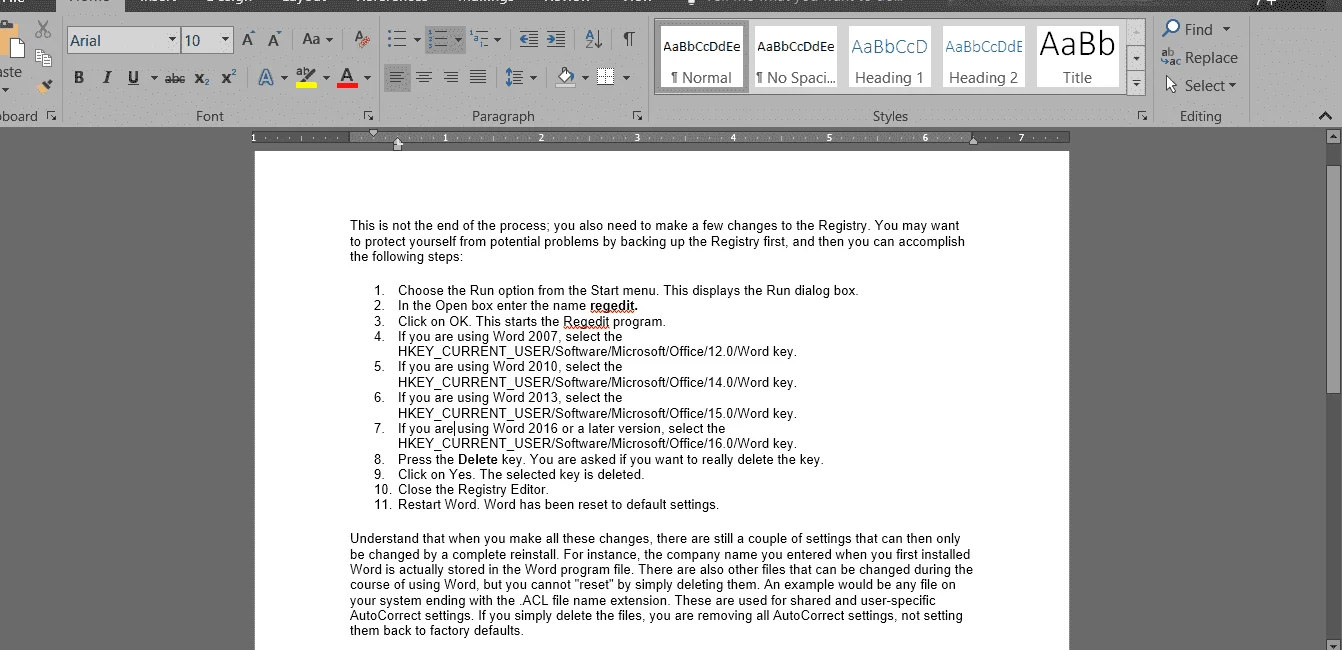Expand bullet library dropdown arrow
The image size is (1342, 650).
click(x=416, y=40)
